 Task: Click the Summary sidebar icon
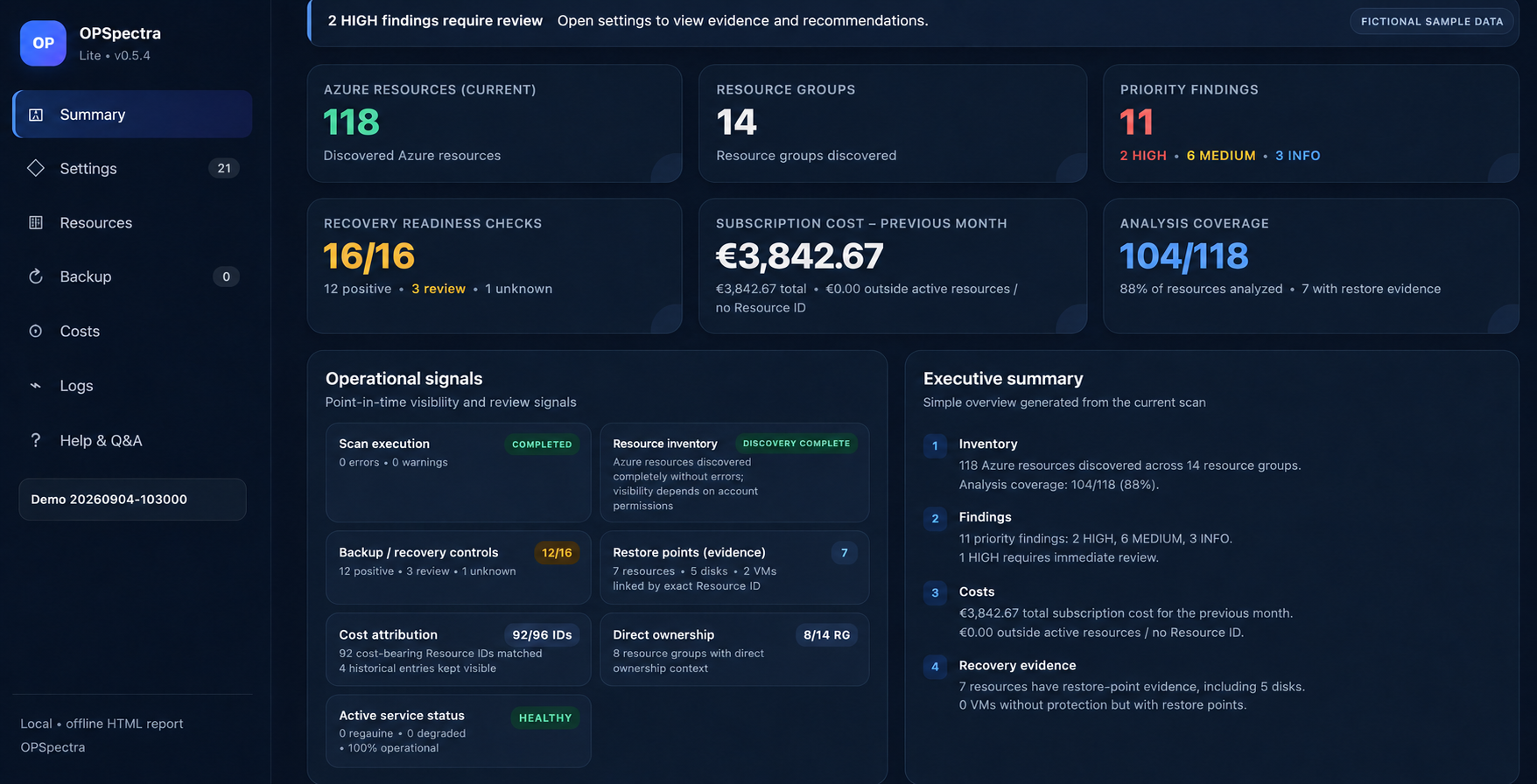pos(36,115)
